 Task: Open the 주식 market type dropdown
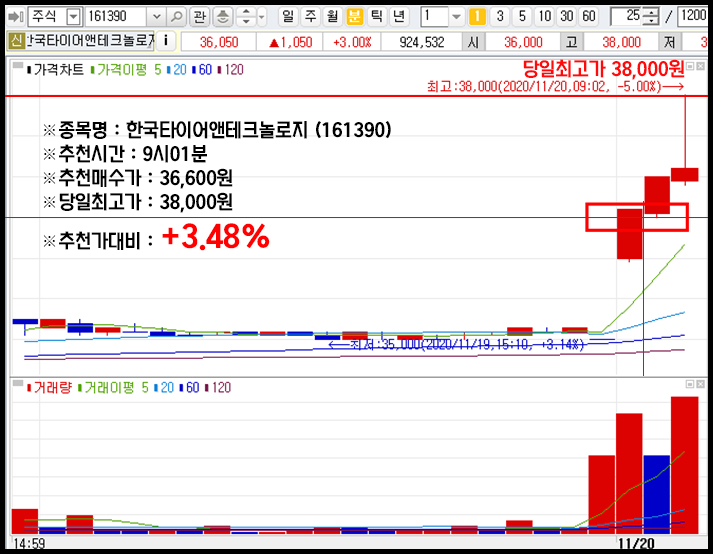click(x=73, y=17)
